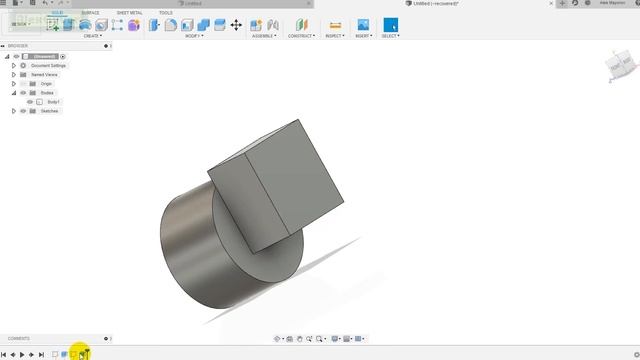Toggle visibility eye of the root component
Image resolution: width=640 pixels, height=360 pixels.
pos(16,56)
